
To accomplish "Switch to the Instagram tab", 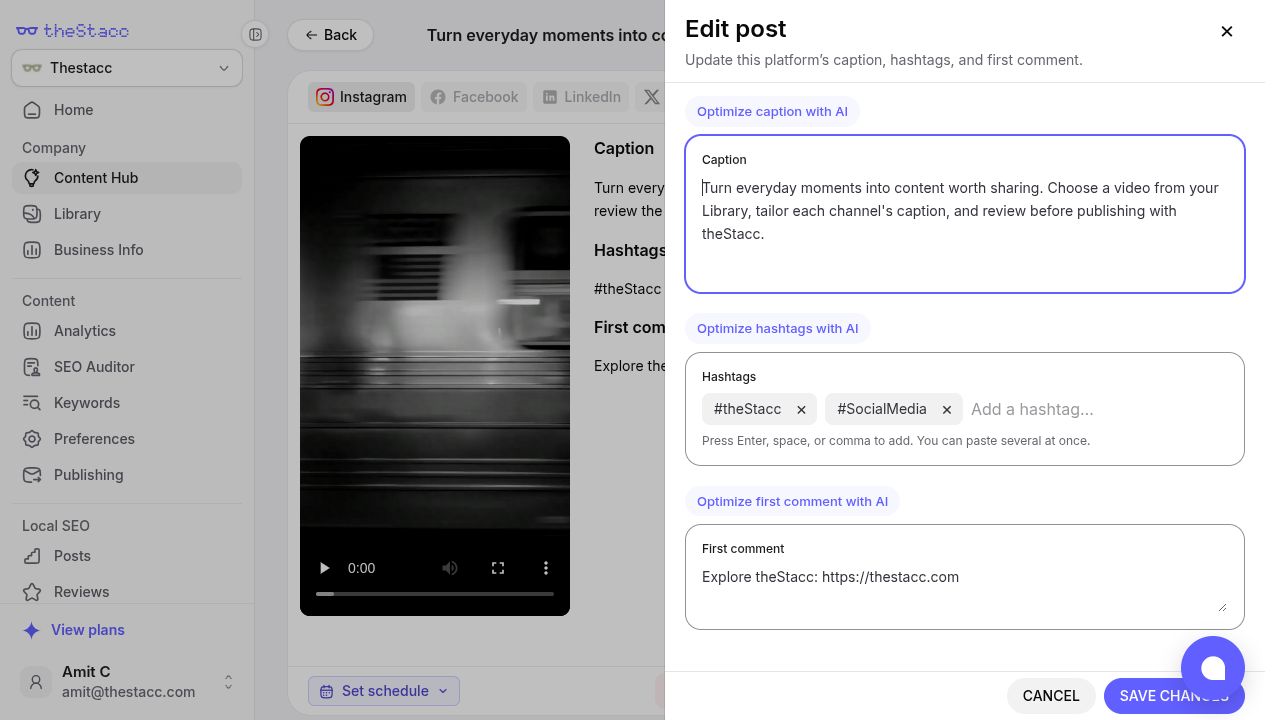I will pyautogui.click(x=361, y=97).
